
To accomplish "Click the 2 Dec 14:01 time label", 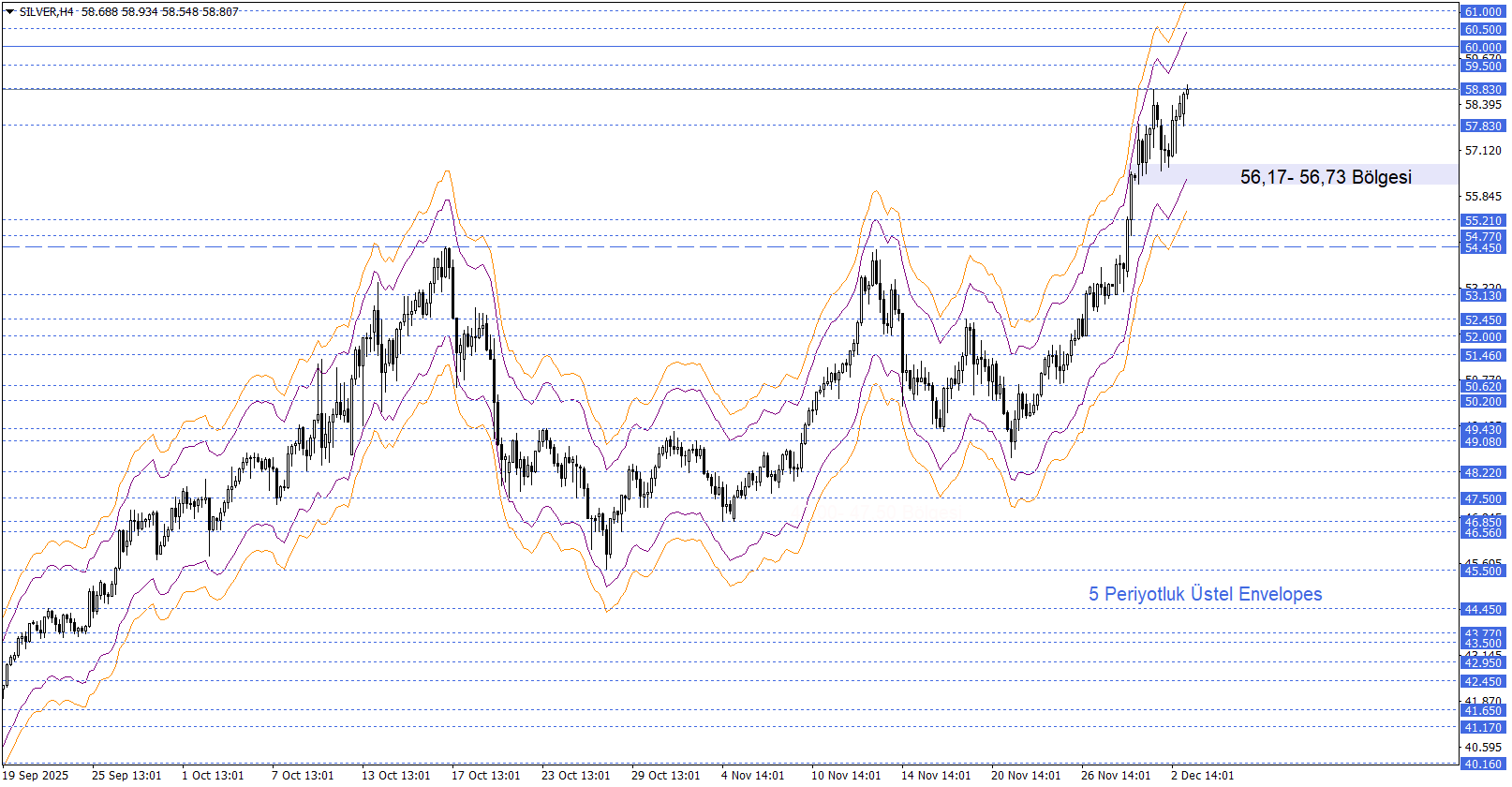I will (1202, 776).
